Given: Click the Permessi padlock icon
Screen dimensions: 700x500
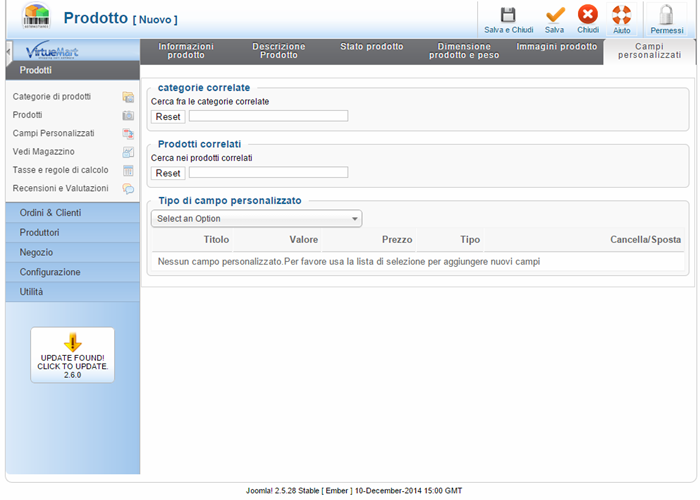Looking at the screenshot, I should (x=666, y=15).
